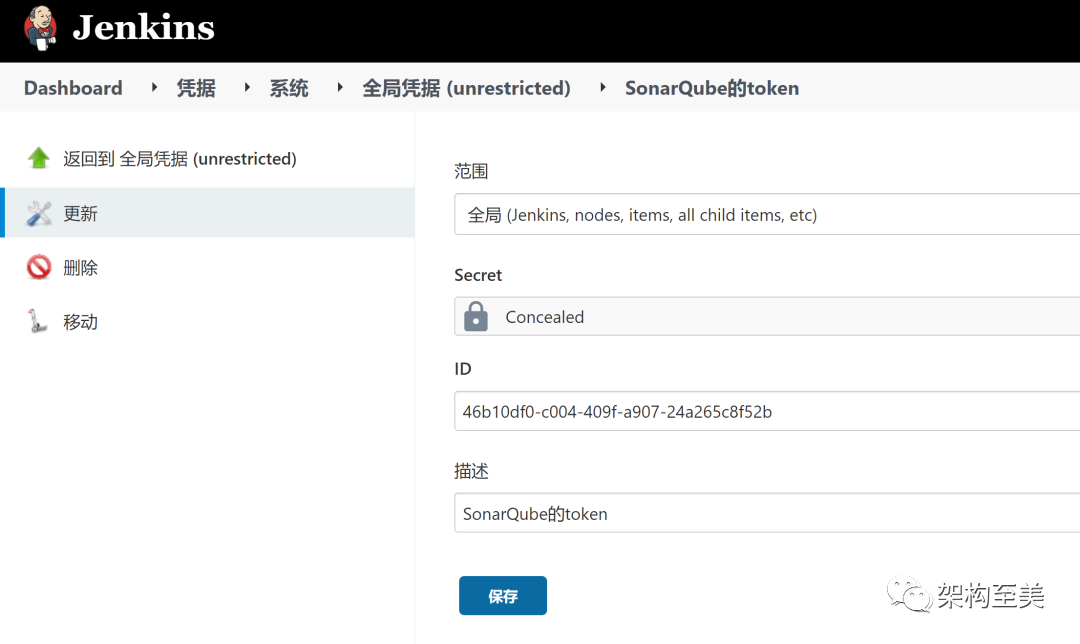Viewport: 1080px width, 644px height.
Task: Click the move credential icon
Action: coord(39,321)
